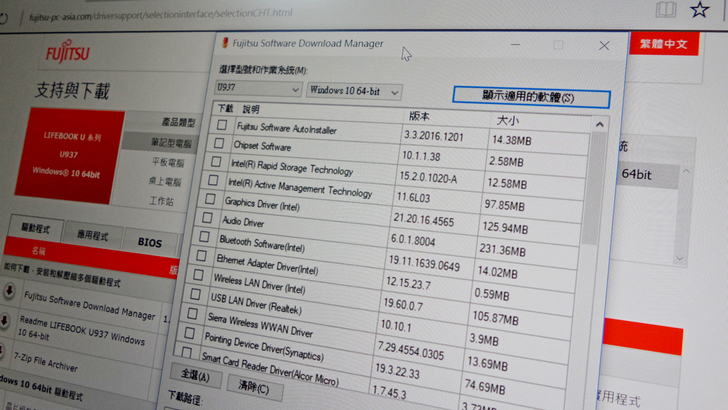Select 平板電腦 in product type list

coord(167,162)
